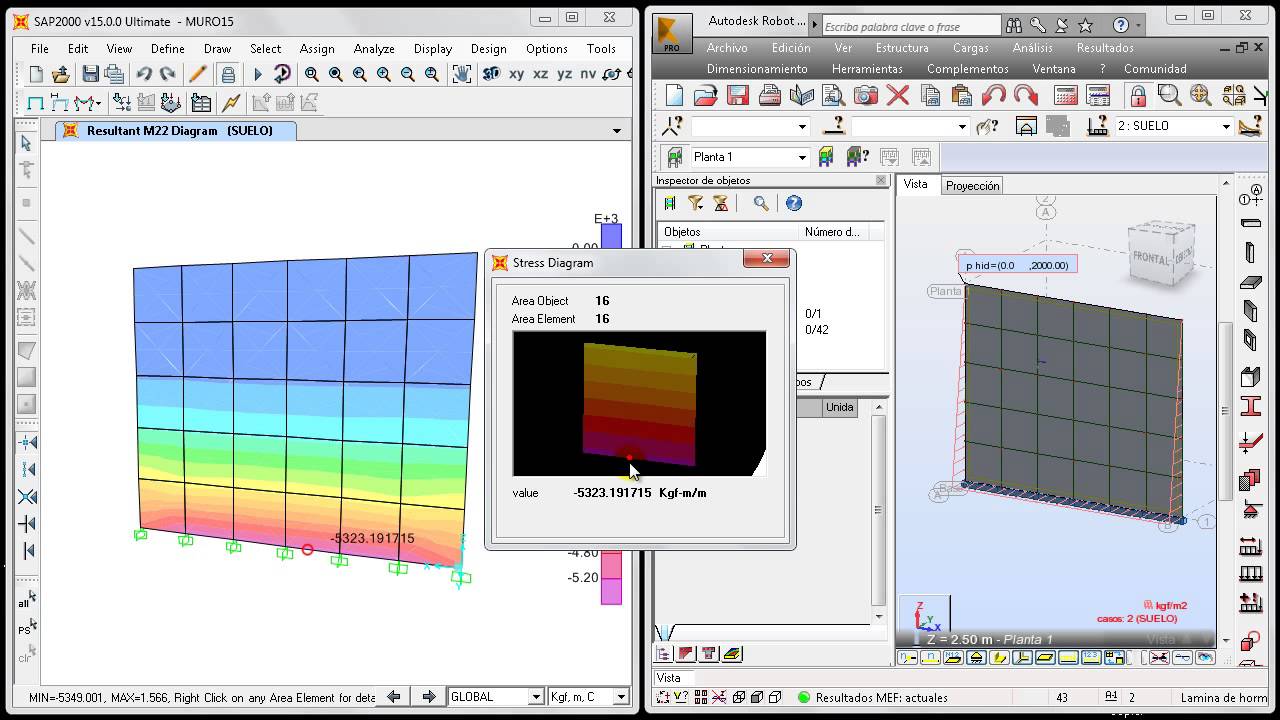Viewport: 1280px width, 720px height.
Task: Toggle the Robot results lock padlock
Action: 1137,95
